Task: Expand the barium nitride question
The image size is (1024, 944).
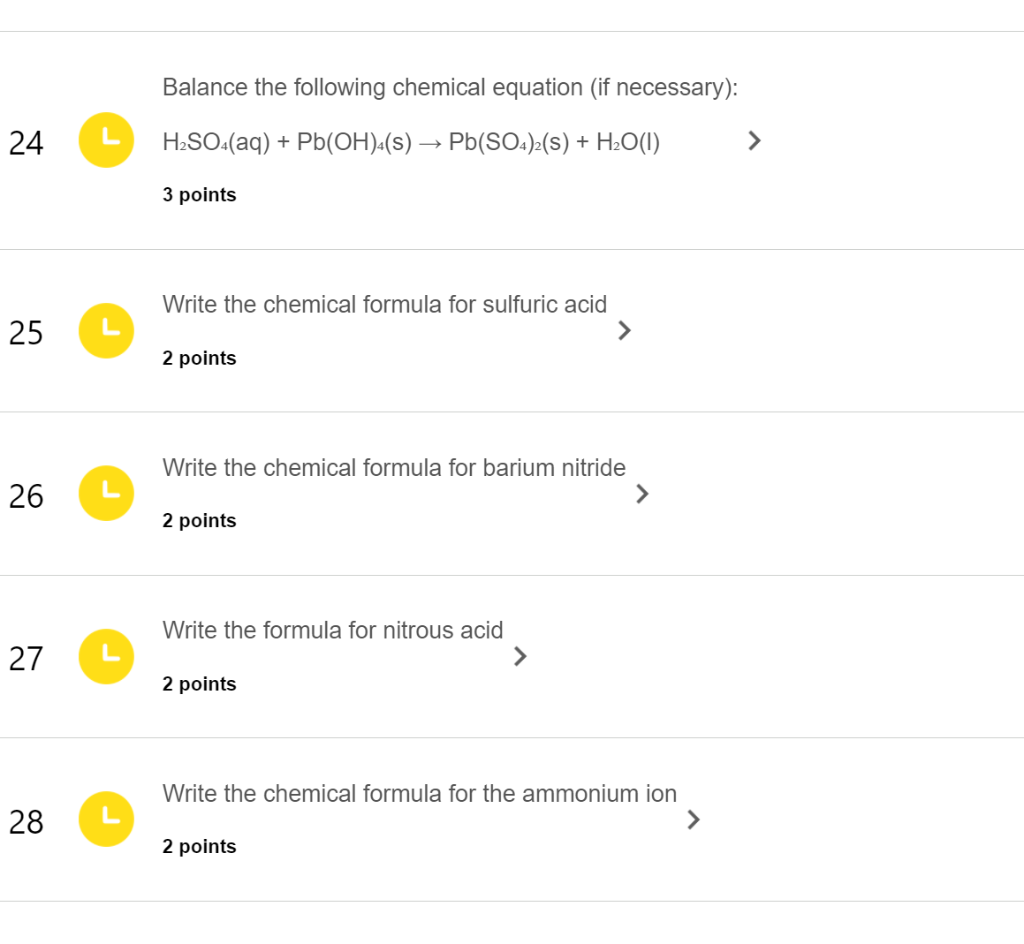Action: pyautogui.click(x=642, y=493)
